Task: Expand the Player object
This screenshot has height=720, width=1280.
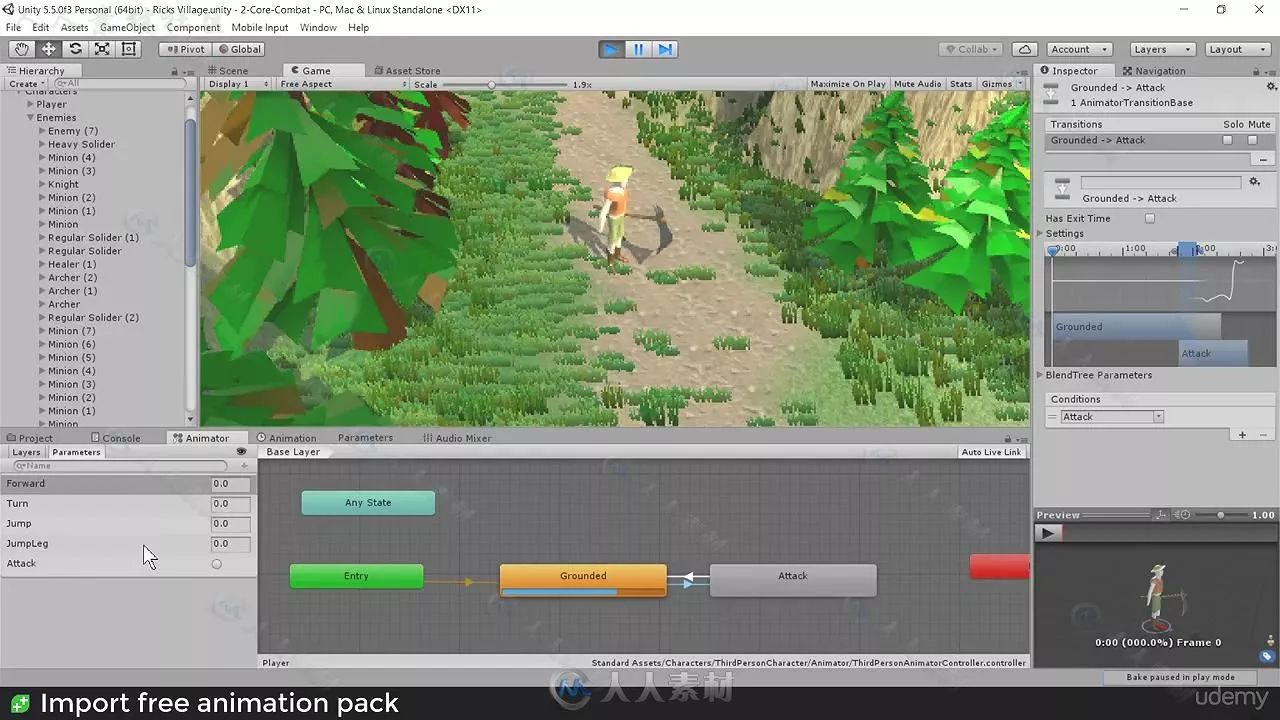Action: click(31, 104)
